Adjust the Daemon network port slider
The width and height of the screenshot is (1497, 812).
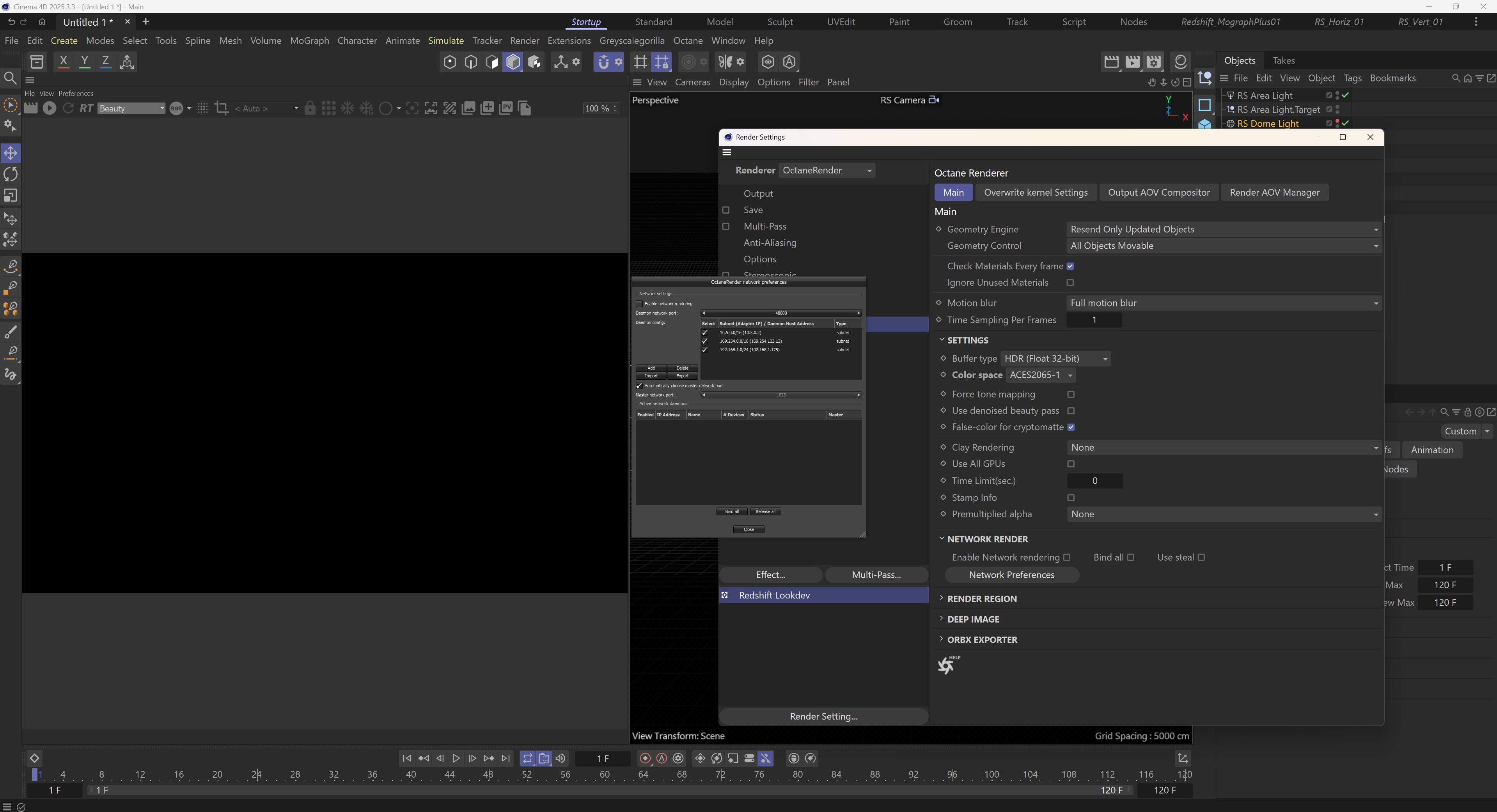(781, 314)
